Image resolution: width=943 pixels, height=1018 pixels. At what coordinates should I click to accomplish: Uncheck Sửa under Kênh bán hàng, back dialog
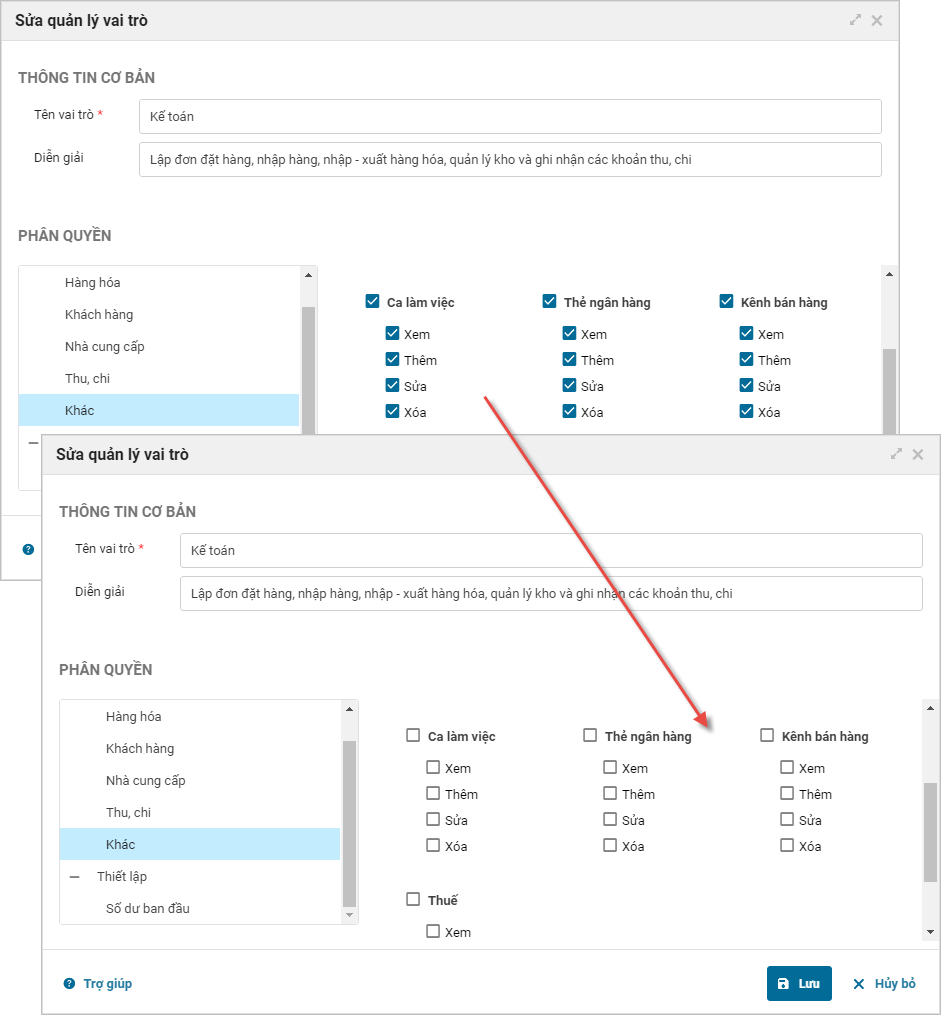(x=747, y=385)
